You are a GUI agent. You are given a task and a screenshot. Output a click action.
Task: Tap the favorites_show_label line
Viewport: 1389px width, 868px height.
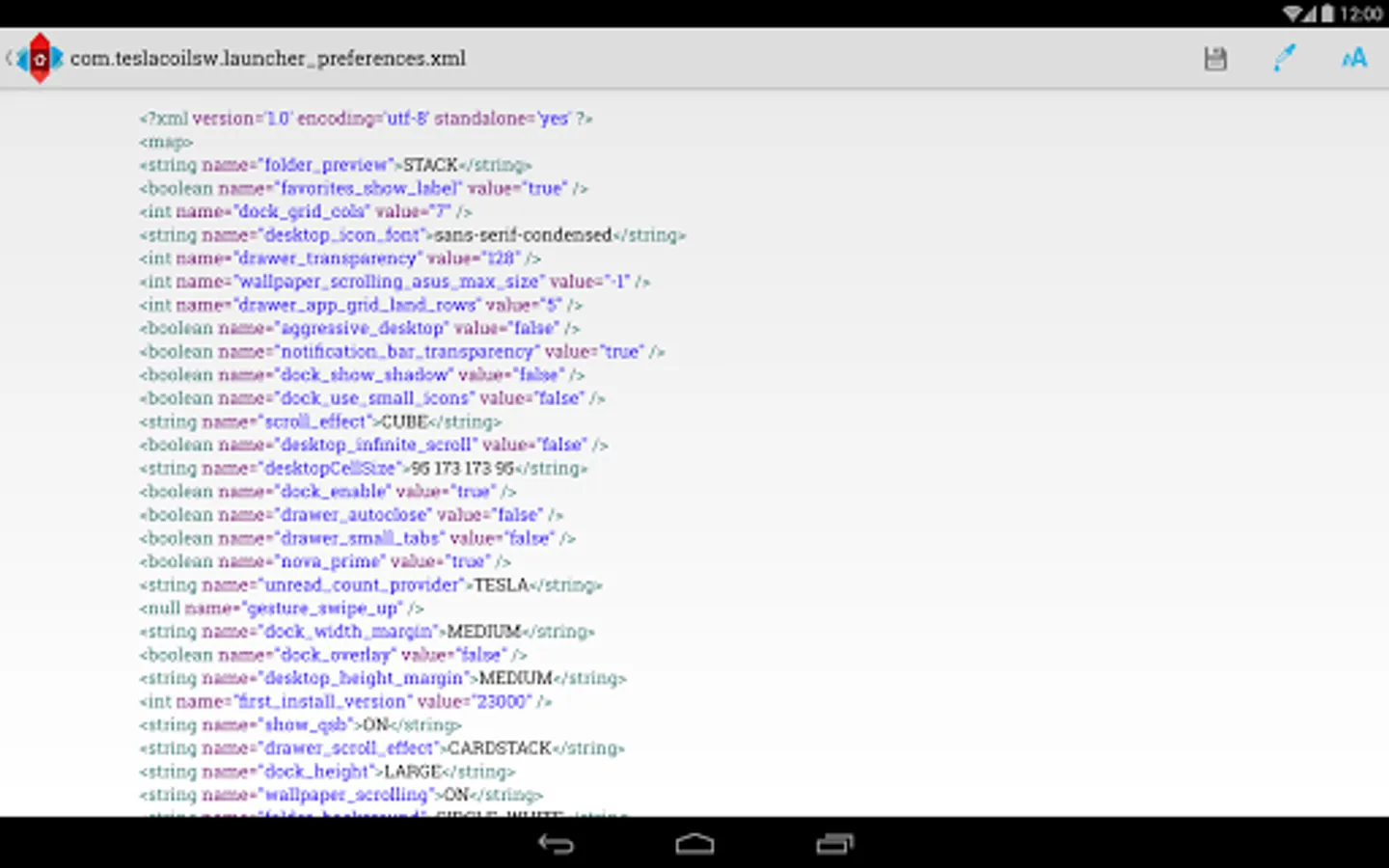364,188
